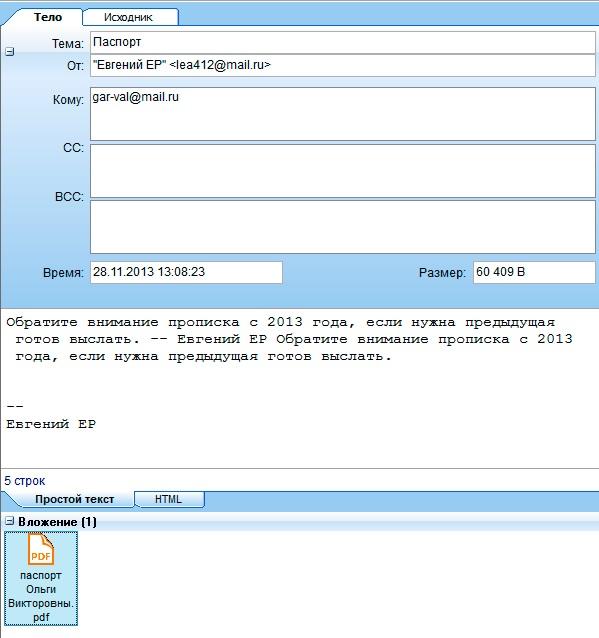Click the BCC label
The width and height of the screenshot is (599, 638).
69,197
